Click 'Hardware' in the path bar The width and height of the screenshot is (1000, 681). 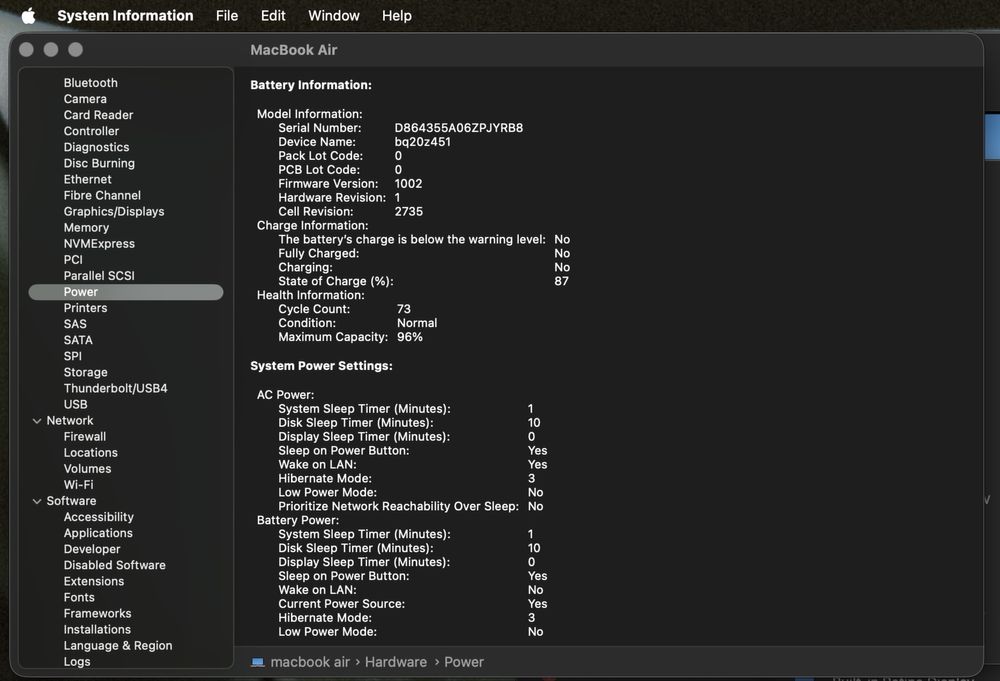pos(396,663)
